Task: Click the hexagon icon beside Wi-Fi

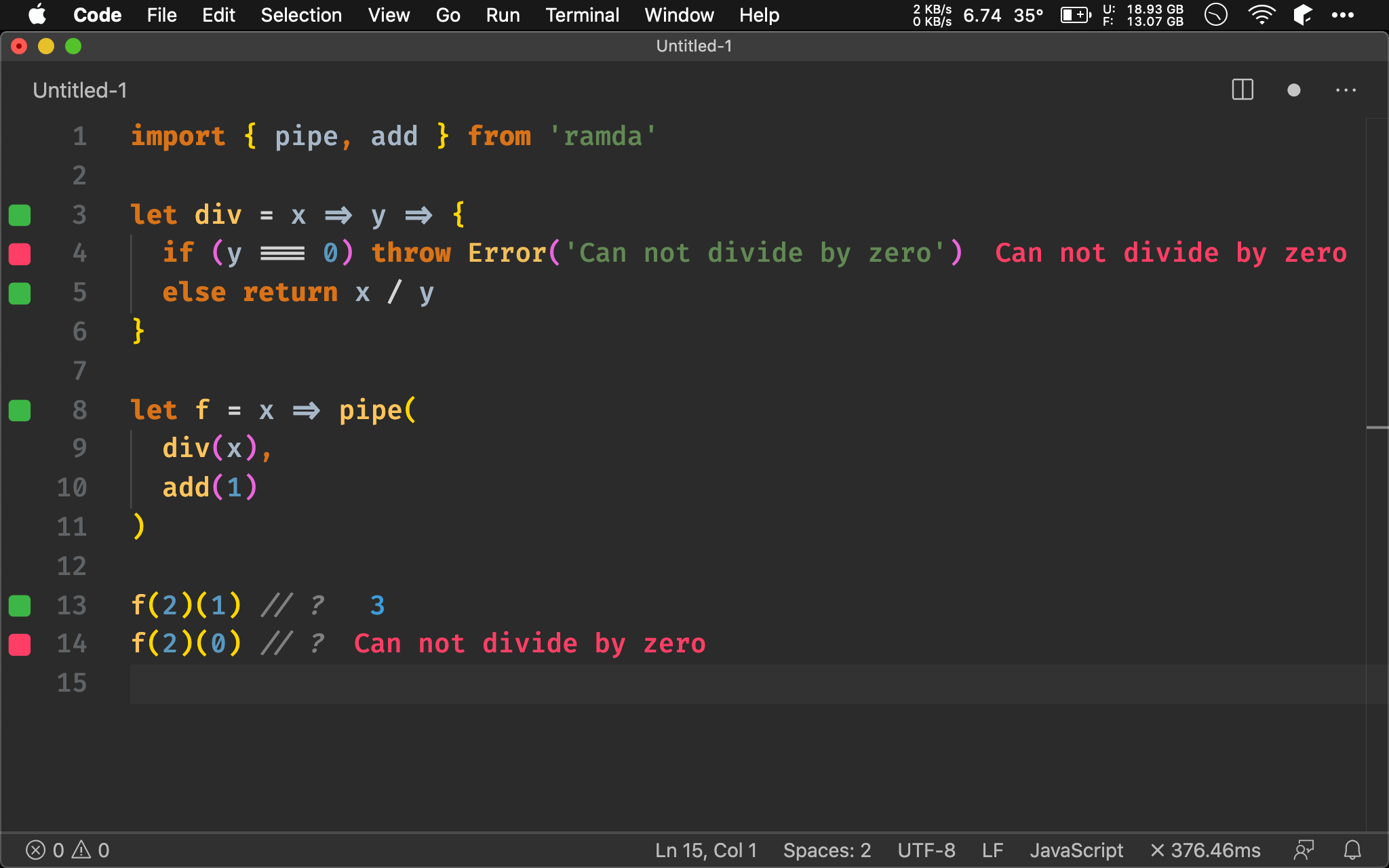Action: click(1303, 15)
